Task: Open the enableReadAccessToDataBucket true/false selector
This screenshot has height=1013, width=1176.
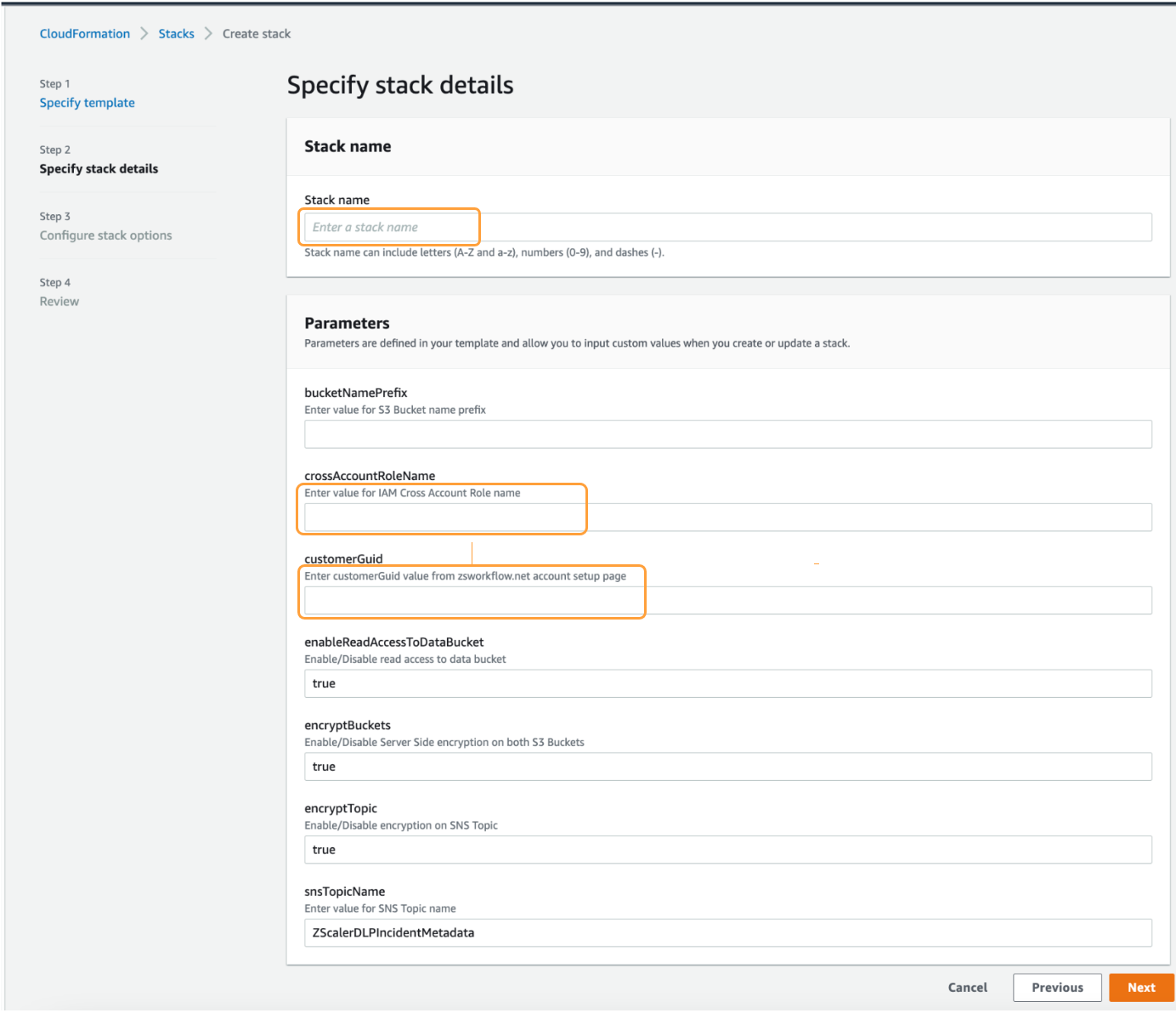Action: [x=727, y=682]
